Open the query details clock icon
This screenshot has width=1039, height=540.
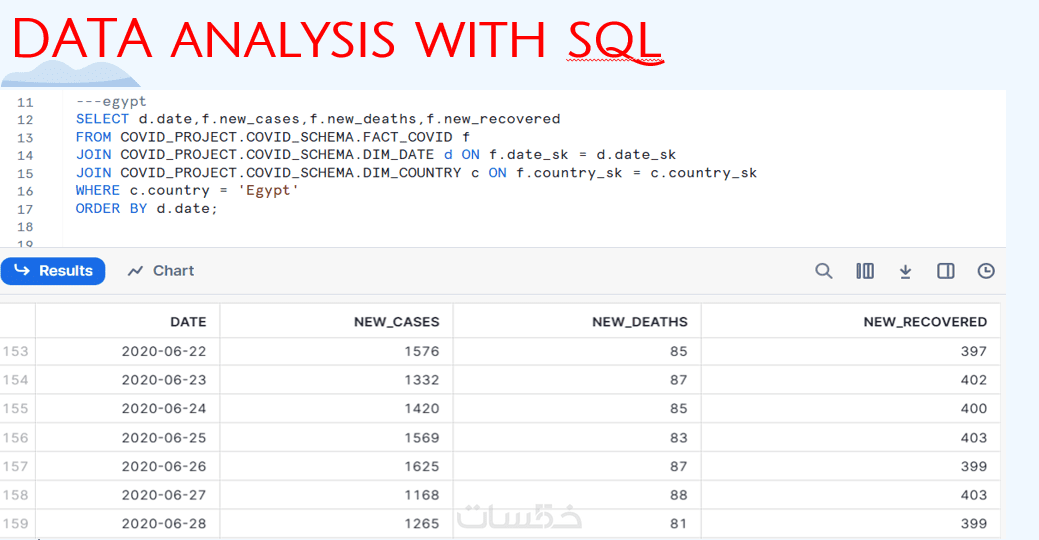coord(986,271)
